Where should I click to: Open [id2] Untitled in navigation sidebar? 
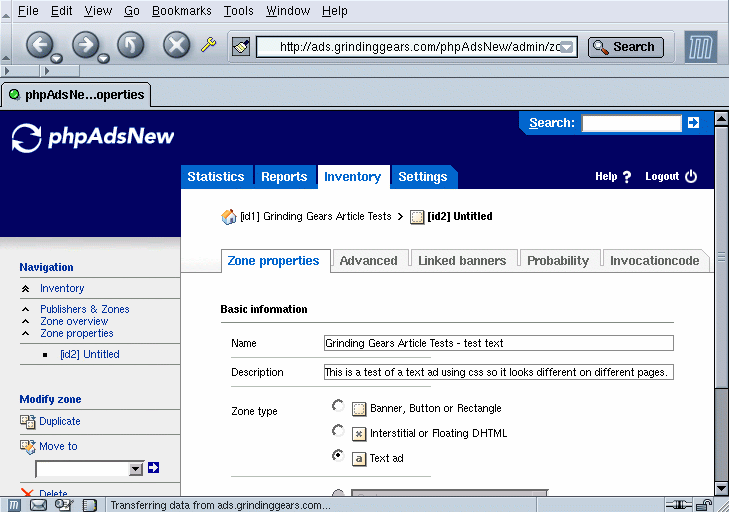pyautogui.click(x=90, y=354)
